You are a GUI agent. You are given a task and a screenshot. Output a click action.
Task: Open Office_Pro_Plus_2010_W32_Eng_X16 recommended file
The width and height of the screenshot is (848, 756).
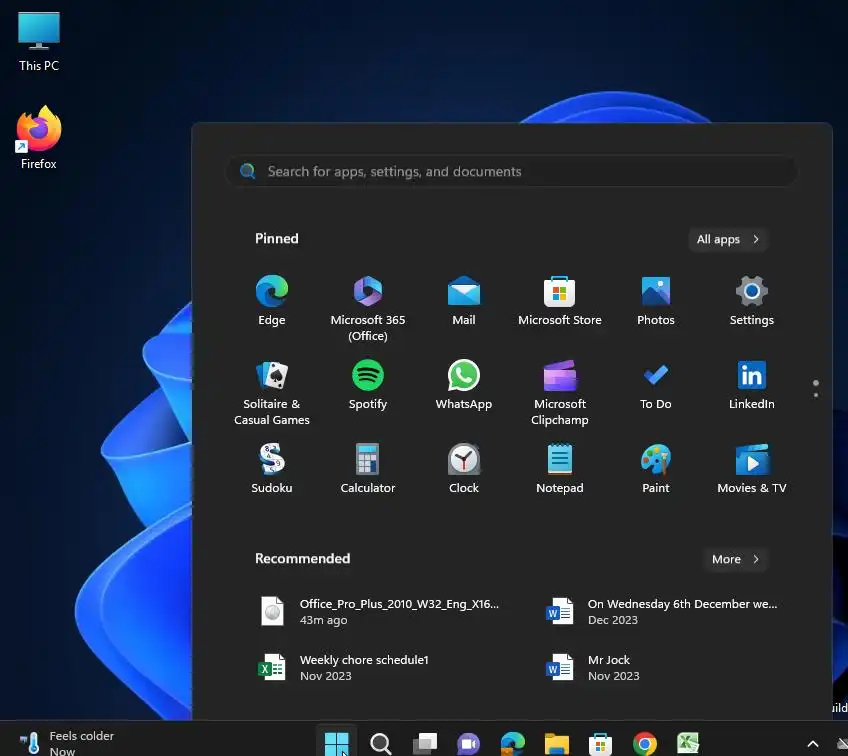[x=381, y=612]
